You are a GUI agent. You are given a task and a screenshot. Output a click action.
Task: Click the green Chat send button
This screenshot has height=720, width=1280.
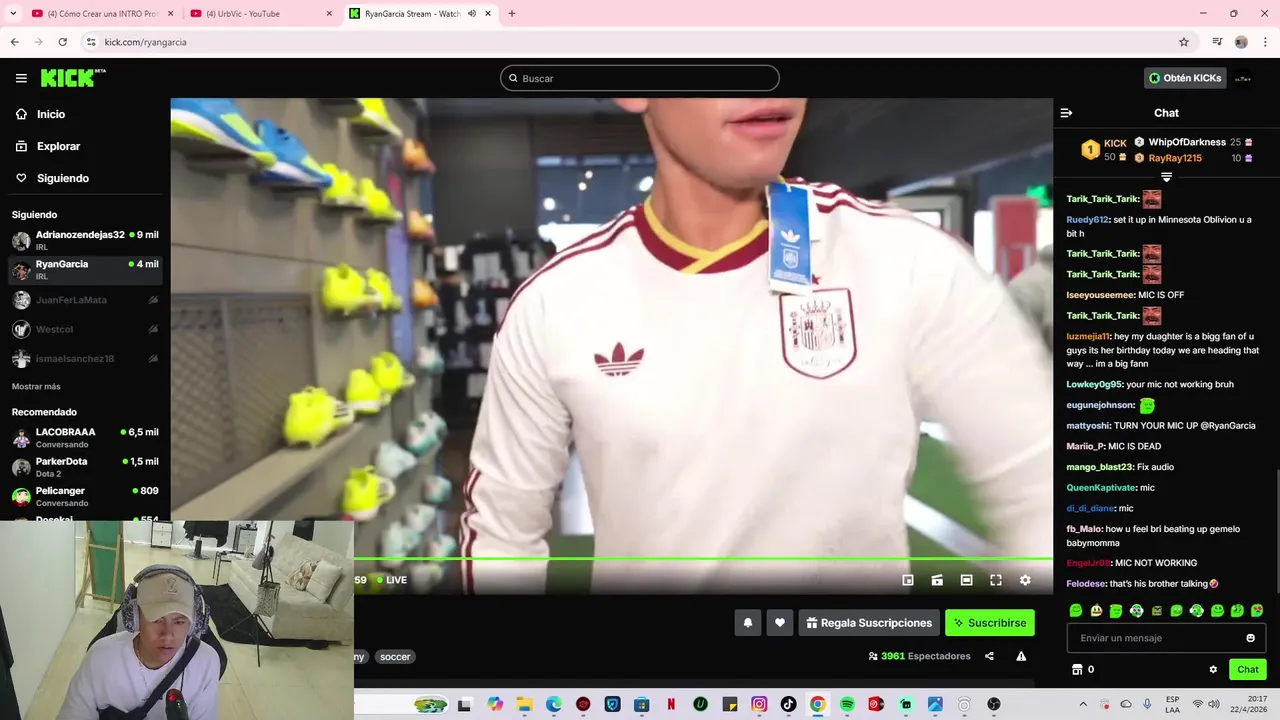pyautogui.click(x=1248, y=669)
